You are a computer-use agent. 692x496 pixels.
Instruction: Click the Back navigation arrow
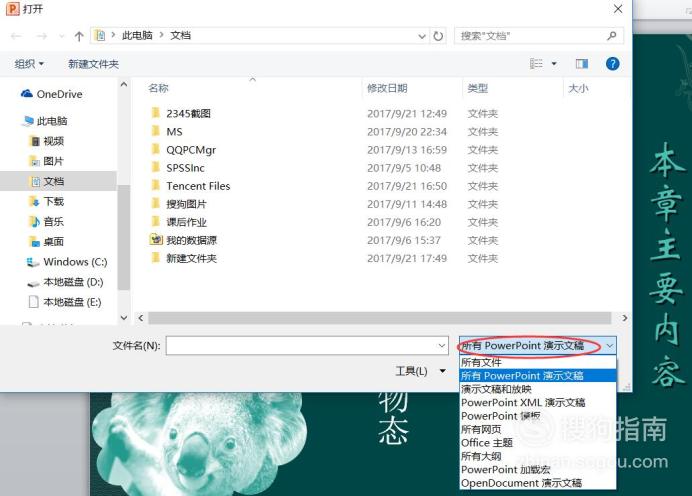pyautogui.click(x=16, y=36)
